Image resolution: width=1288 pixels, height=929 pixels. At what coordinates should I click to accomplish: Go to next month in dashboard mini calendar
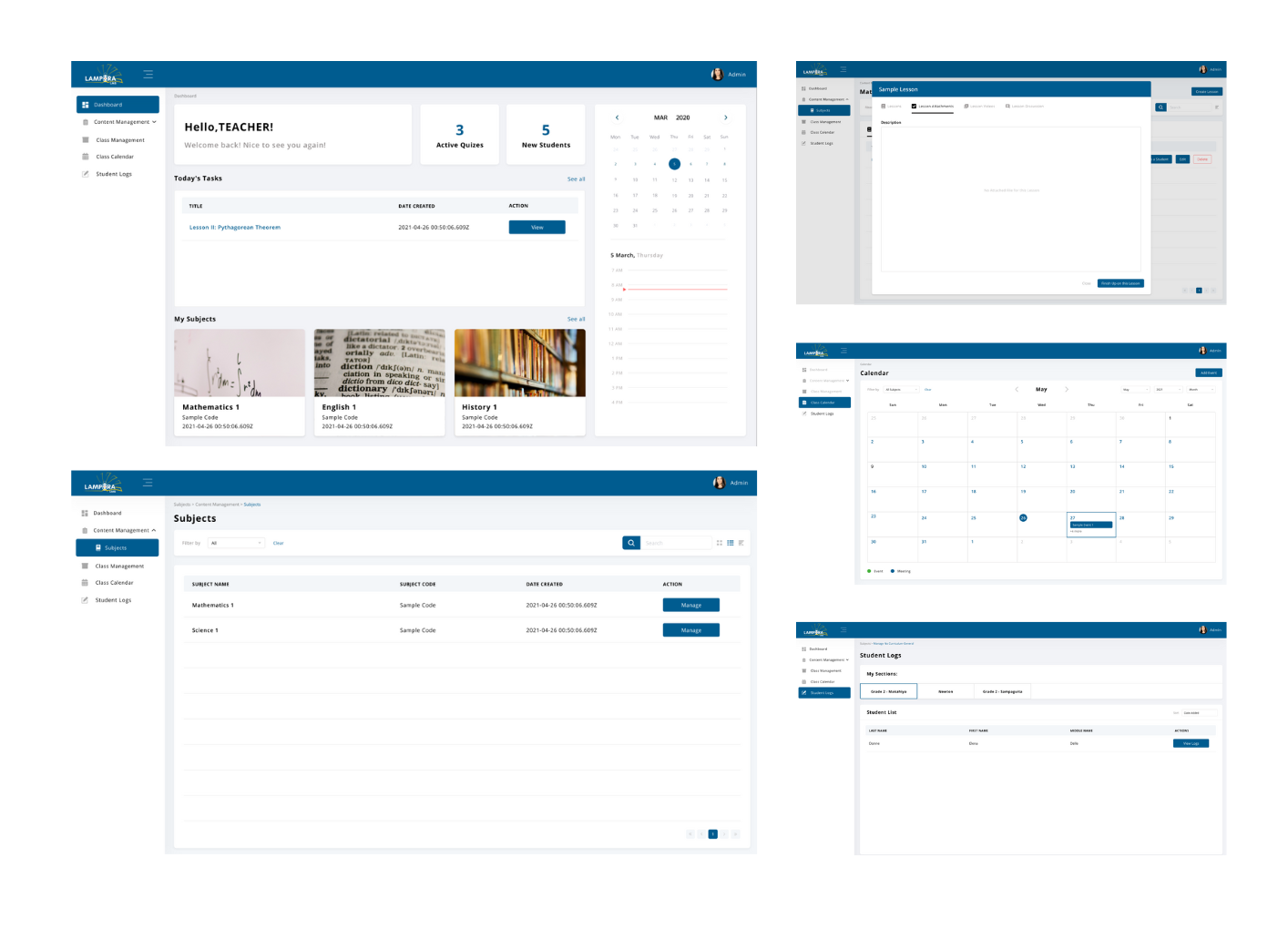coord(725,117)
